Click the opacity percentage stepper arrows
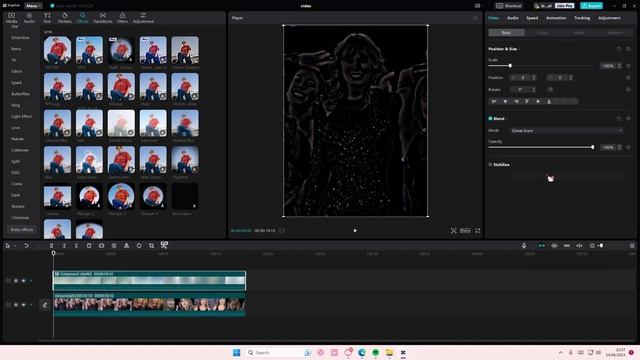The image size is (640, 360). click(619, 147)
